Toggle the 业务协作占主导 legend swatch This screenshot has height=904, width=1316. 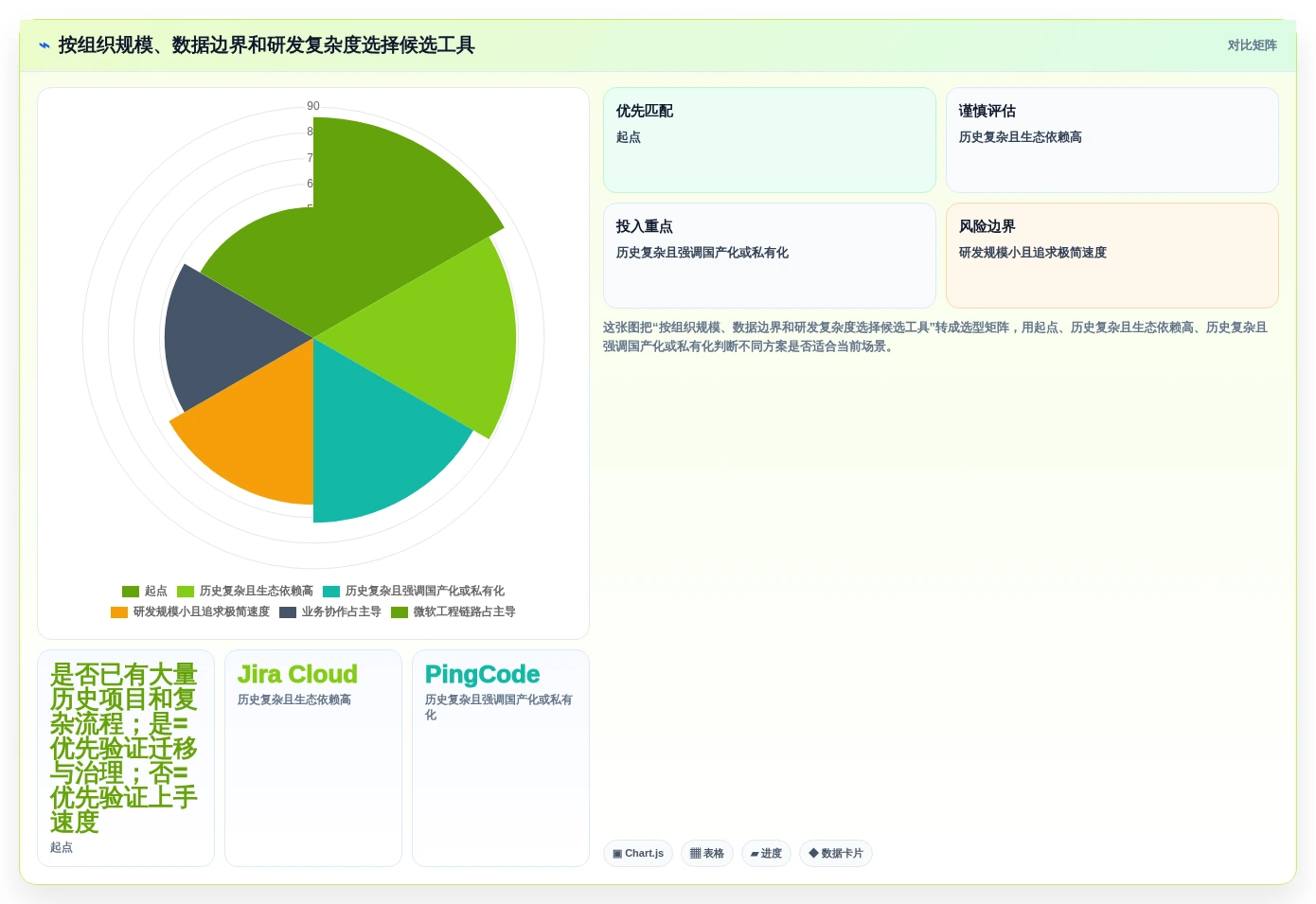tap(288, 612)
